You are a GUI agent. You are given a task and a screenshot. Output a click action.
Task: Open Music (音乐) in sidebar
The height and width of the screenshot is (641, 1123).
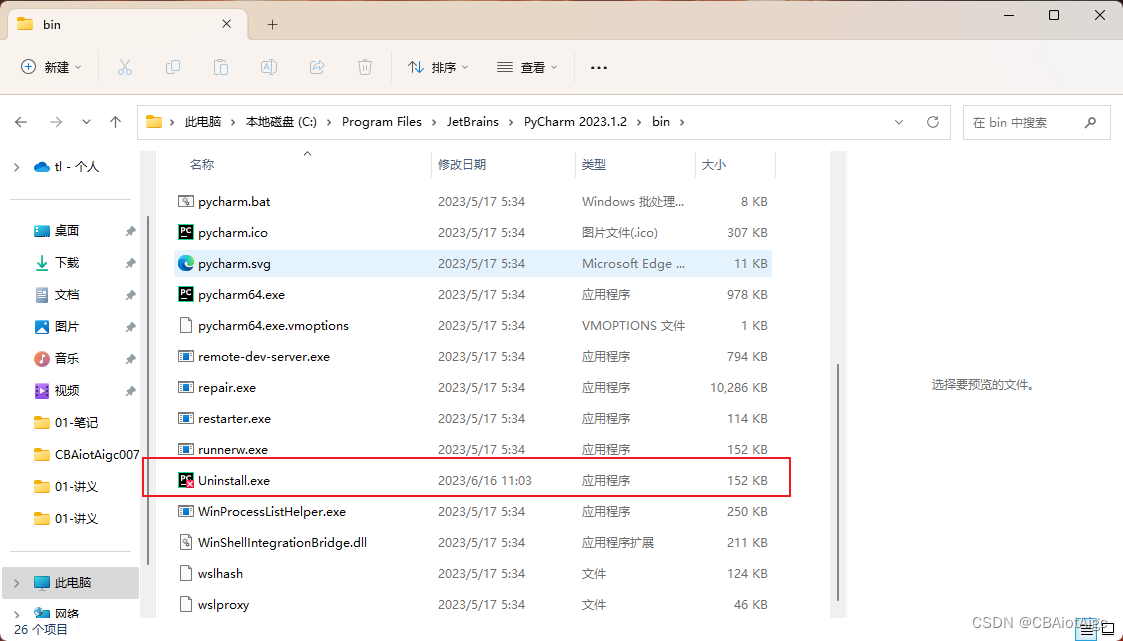(67, 358)
